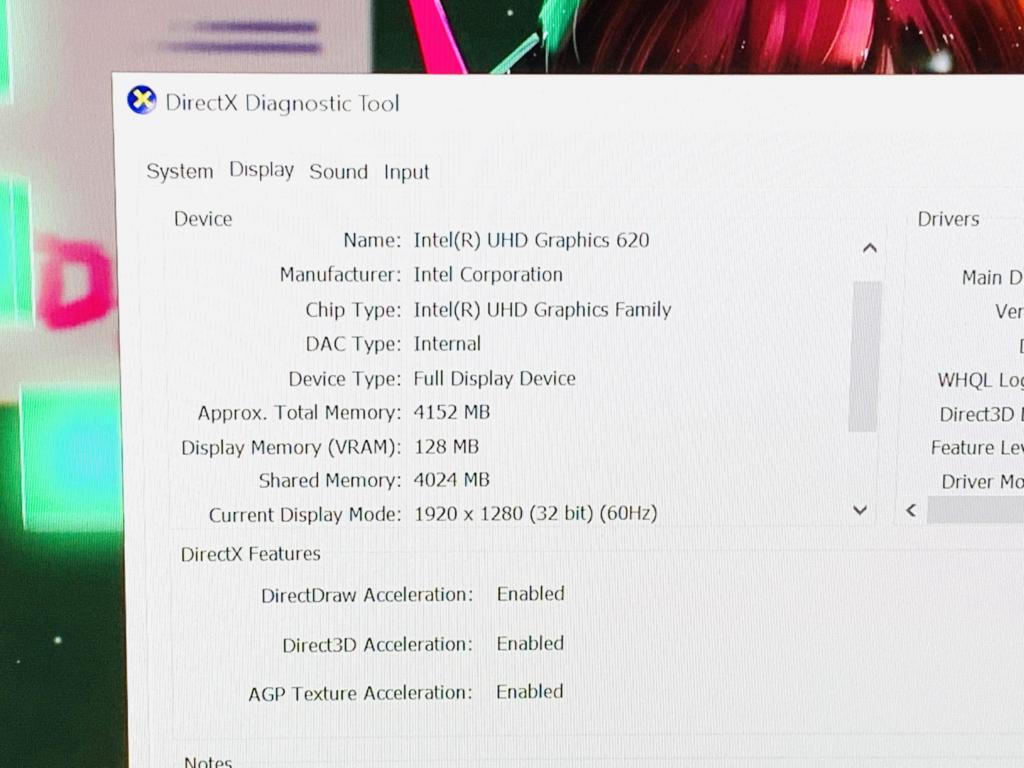Click the Direct3D DDI label in Drivers
Viewport: 1024px width, 768px height.
pyautogui.click(x=982, y=414)
